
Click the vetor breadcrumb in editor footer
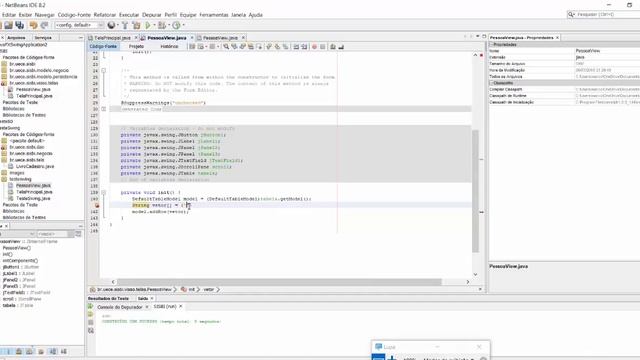pyautogui.click(x=209, y=289)
